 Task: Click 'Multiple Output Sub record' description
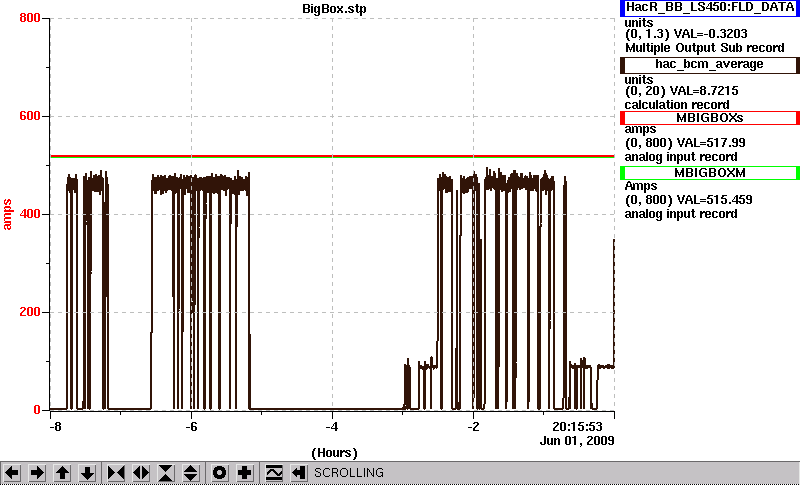click(x=705, y=48)
